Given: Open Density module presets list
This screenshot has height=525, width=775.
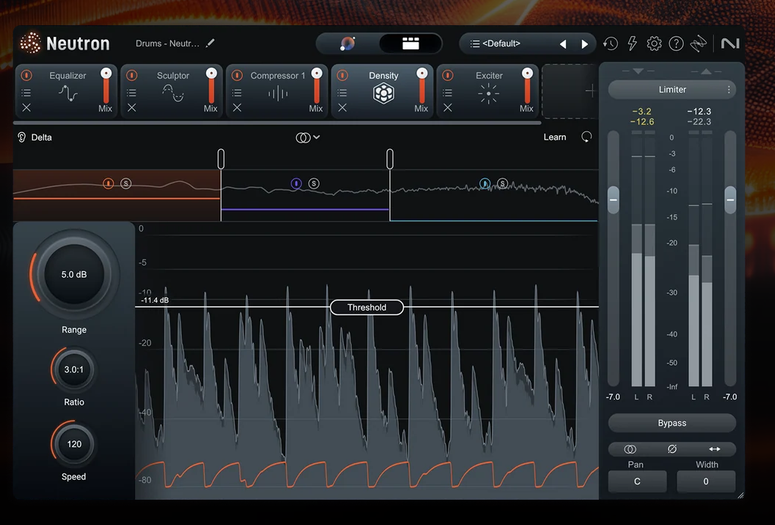Looking at the screenshot, I should click(342, 92).
